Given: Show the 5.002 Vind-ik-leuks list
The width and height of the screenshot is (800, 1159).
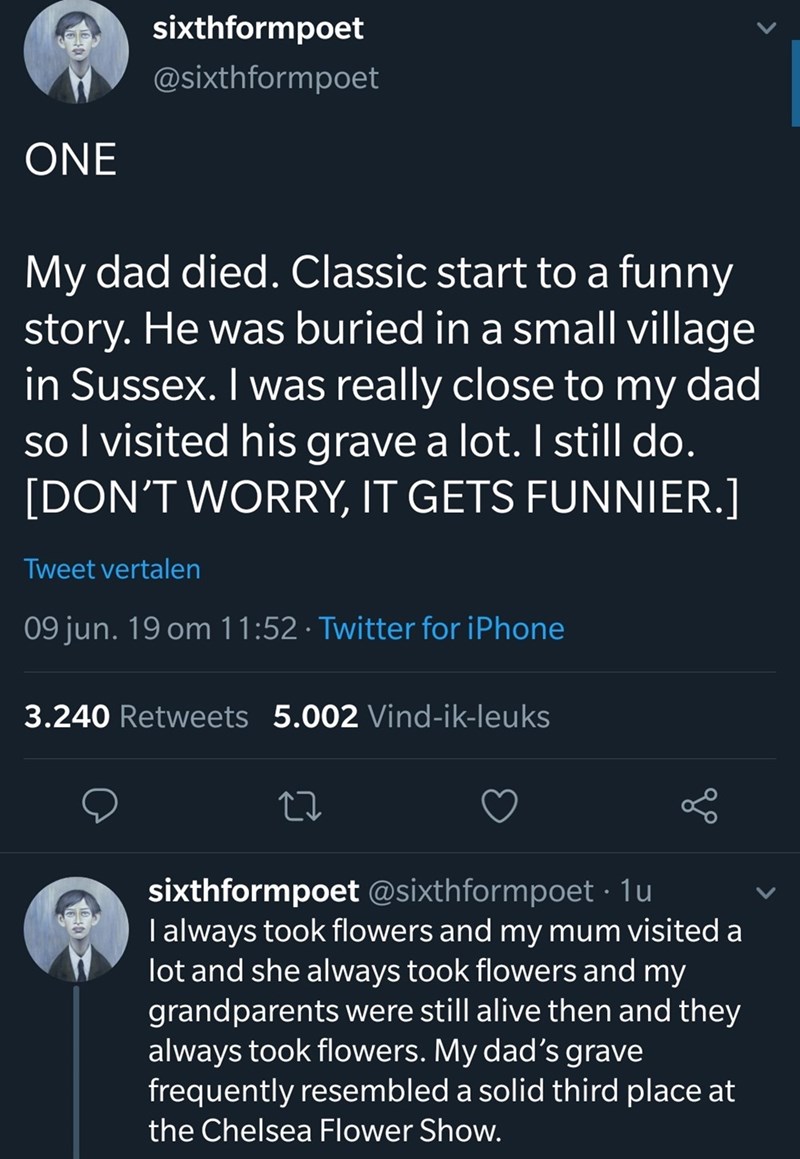Looking at the screenshot, I should tap(411, 716).
